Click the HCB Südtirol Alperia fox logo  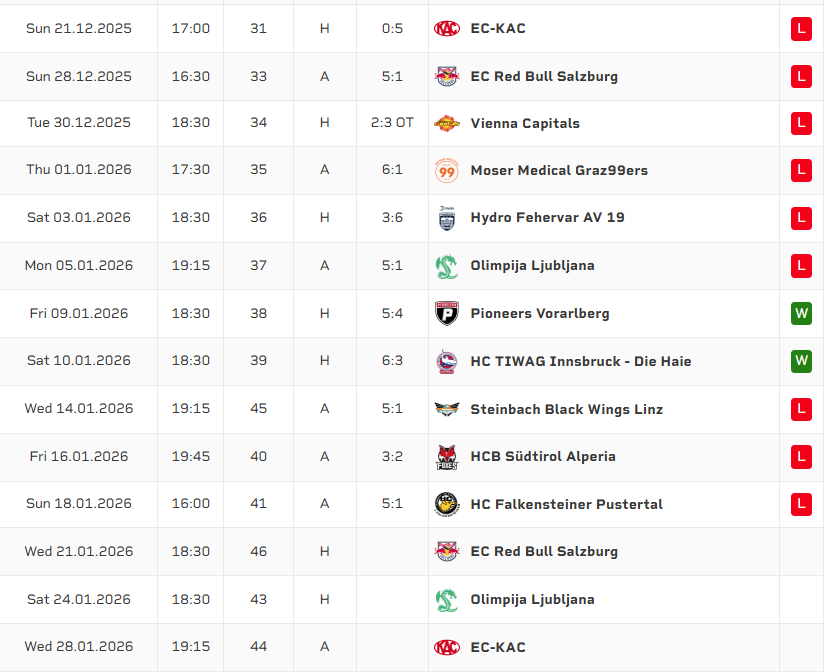coord(446,457)
